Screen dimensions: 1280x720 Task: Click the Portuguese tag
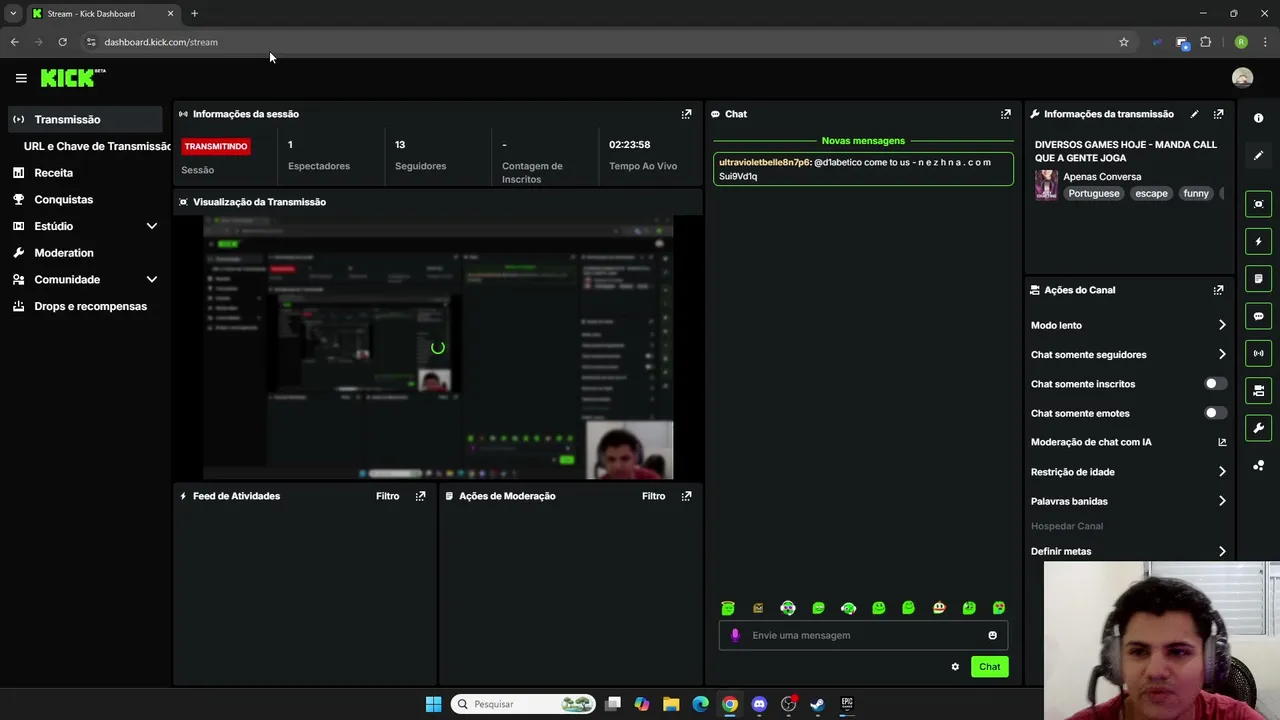(1093, 194)
